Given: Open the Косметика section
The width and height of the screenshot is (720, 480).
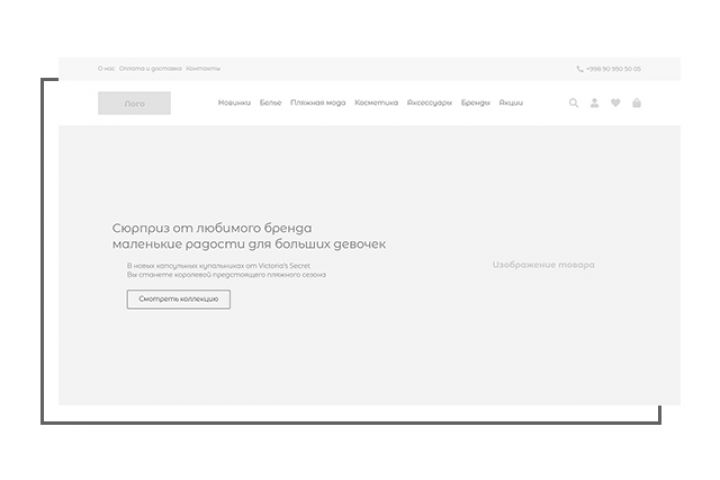Looking at the screenshot, I should click(376, 102).
